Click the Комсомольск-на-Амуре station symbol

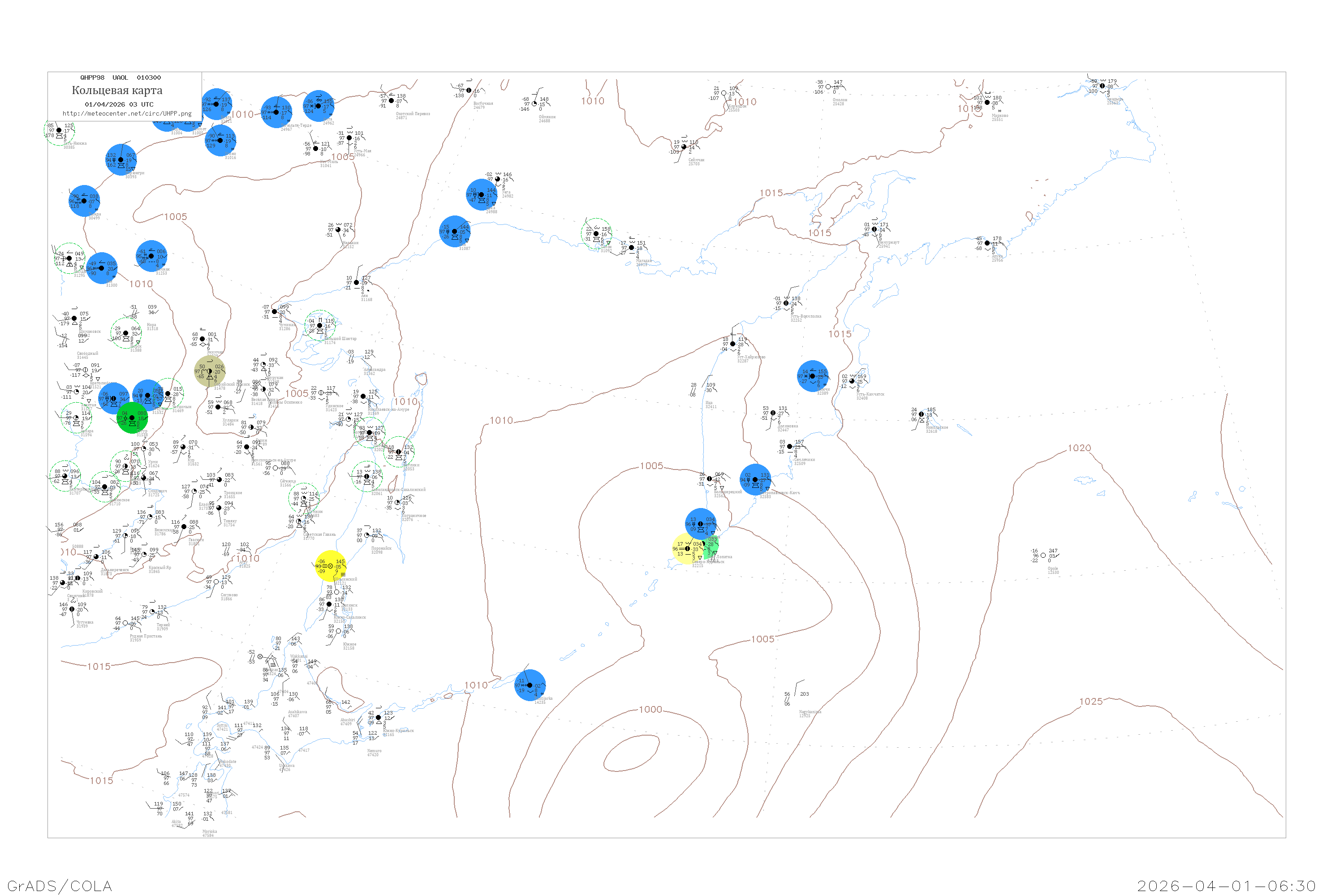(x=246, y=447)
